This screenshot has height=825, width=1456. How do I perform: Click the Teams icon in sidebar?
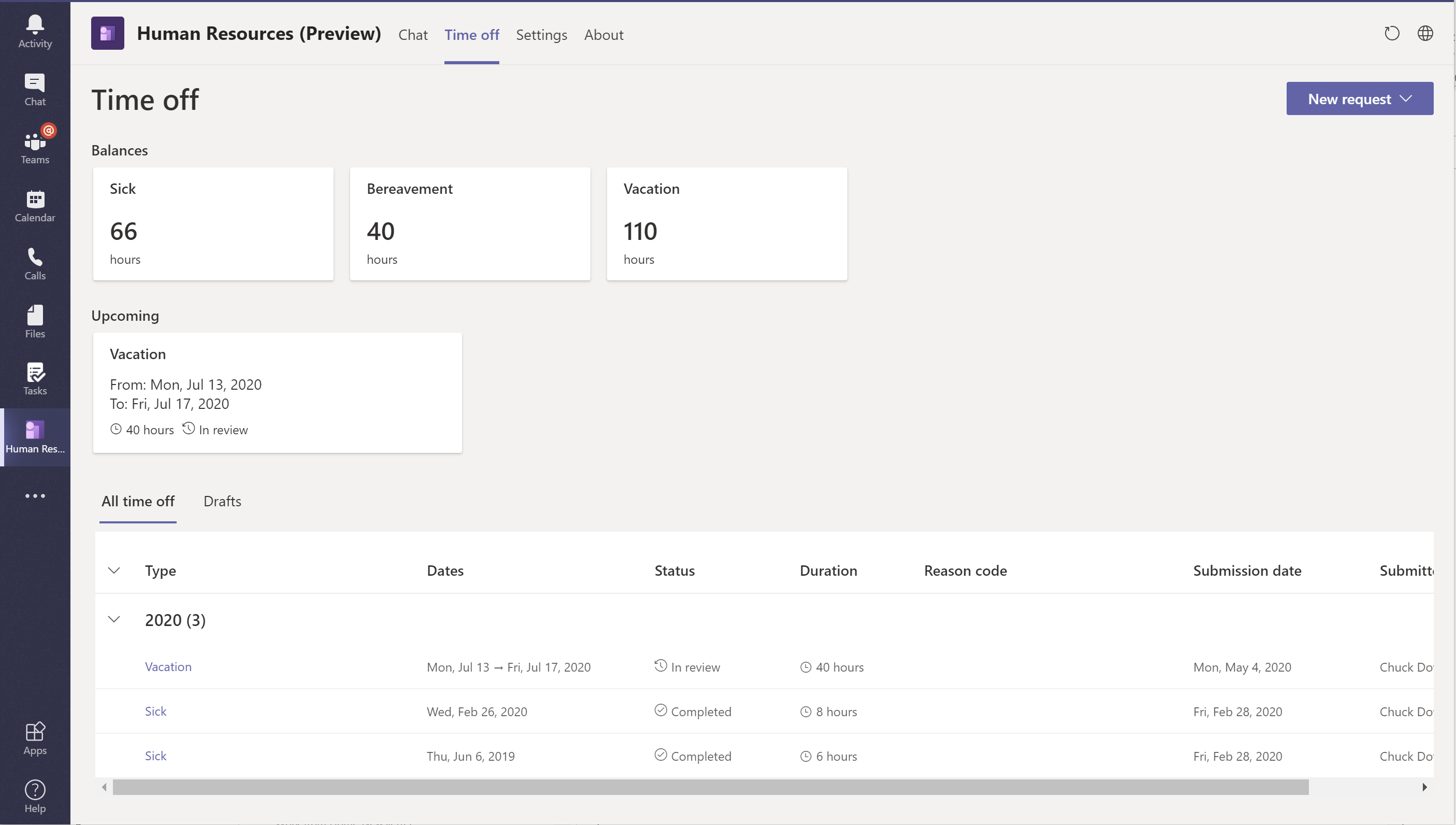(35, 140)
